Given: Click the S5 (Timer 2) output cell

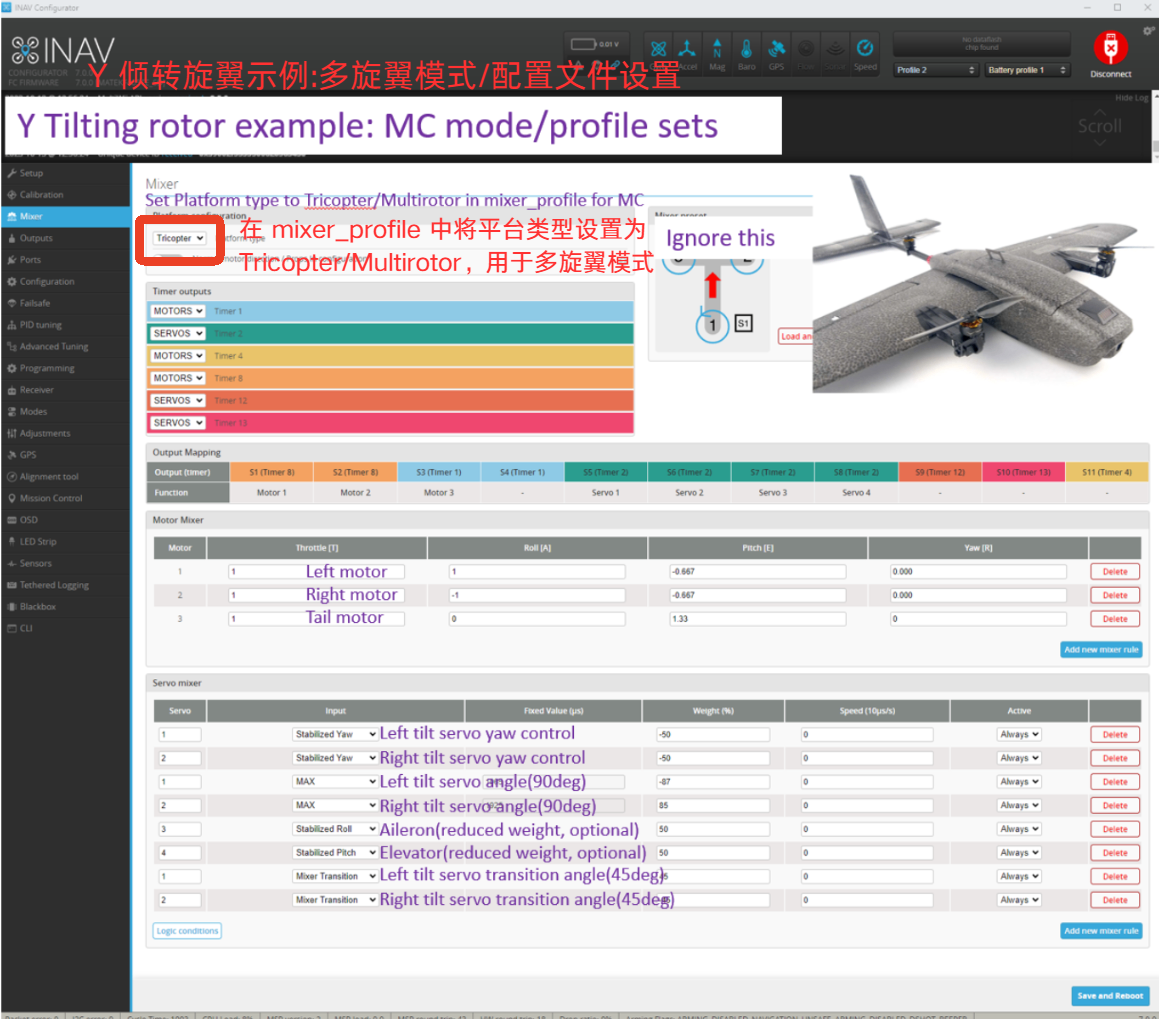Looking at the screenshot, I should [x=605, y=472].
